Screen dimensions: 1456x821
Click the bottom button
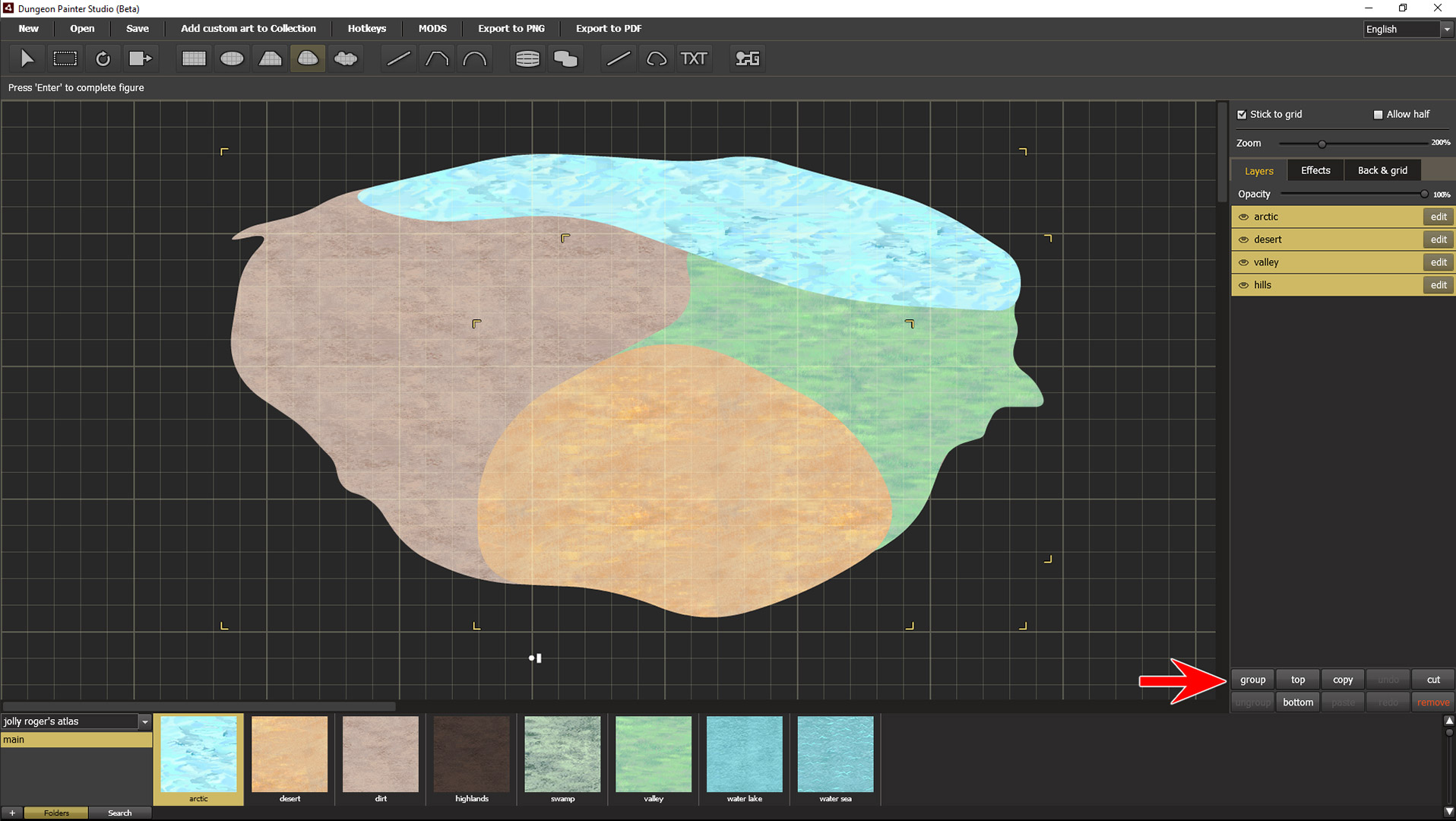tap(1298, 702)
